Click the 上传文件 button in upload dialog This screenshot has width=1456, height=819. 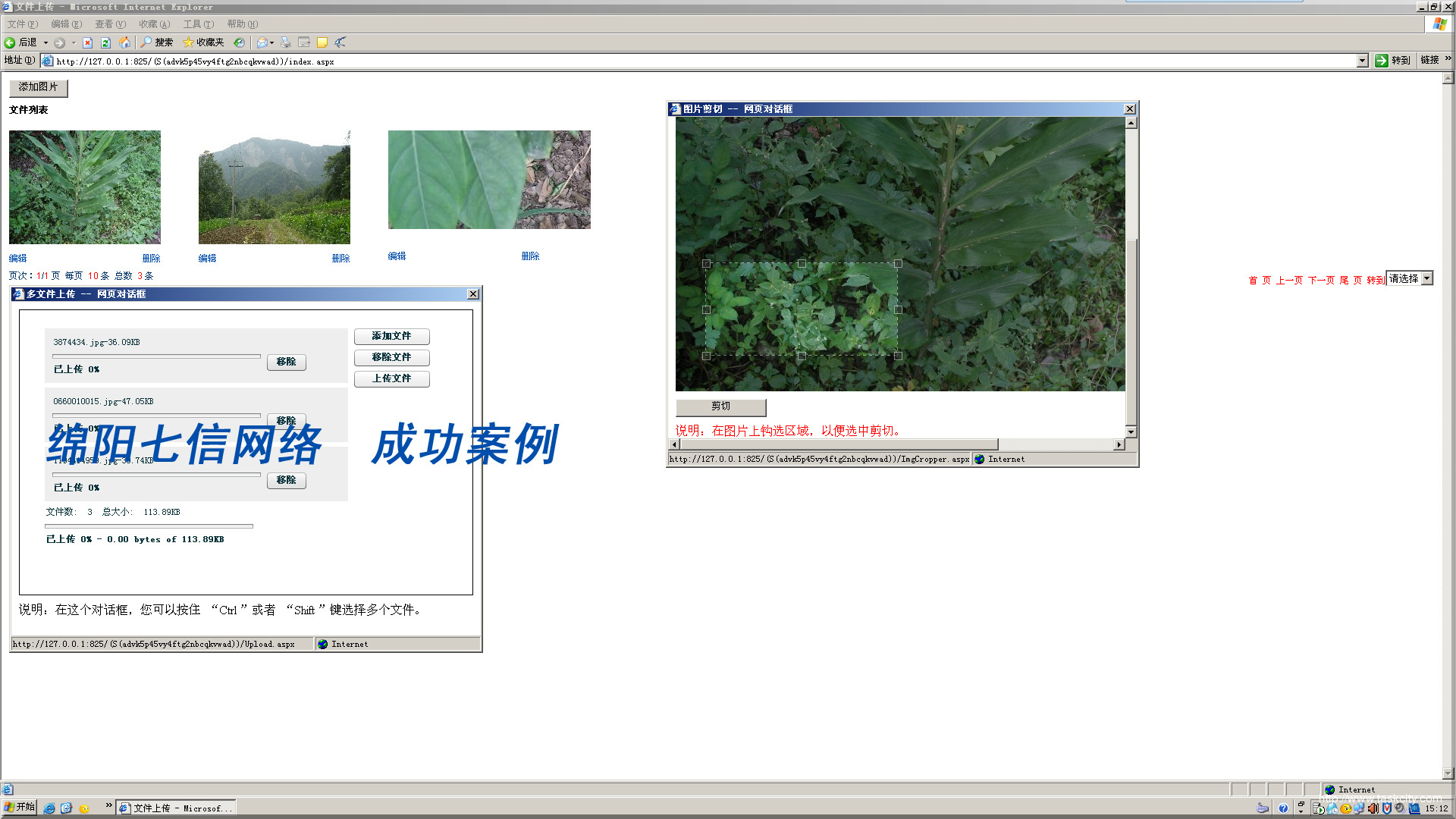tap(391, 378)
